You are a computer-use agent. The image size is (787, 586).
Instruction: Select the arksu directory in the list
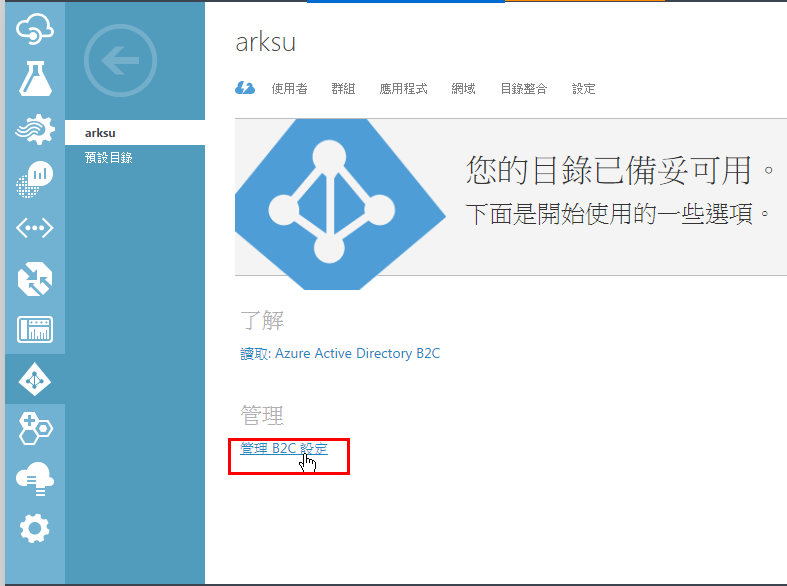[x=135, y=133]
